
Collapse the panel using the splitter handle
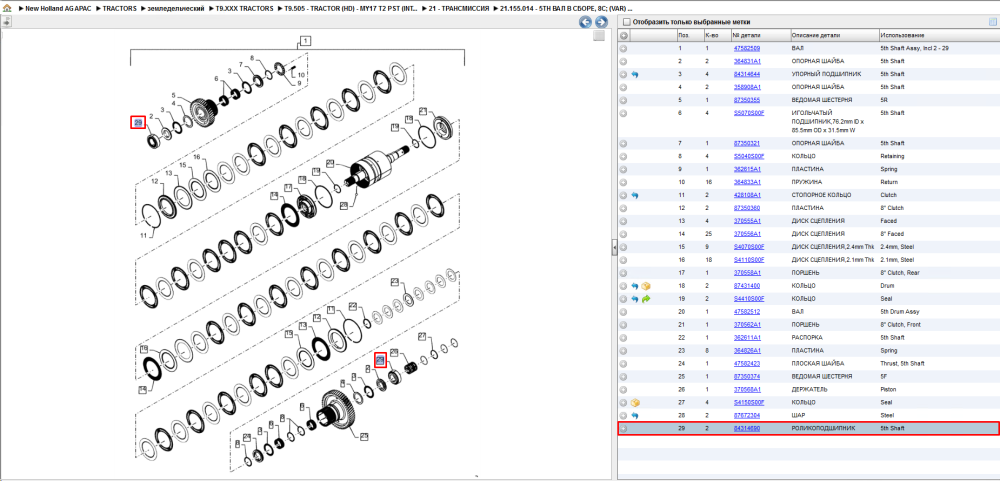click(614, 248)
